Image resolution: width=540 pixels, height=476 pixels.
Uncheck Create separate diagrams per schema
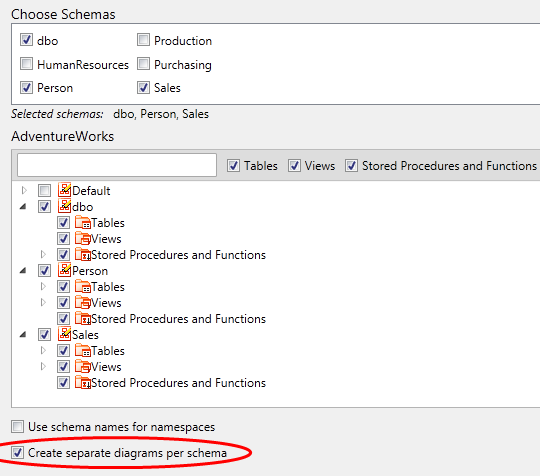click(17, 453)
